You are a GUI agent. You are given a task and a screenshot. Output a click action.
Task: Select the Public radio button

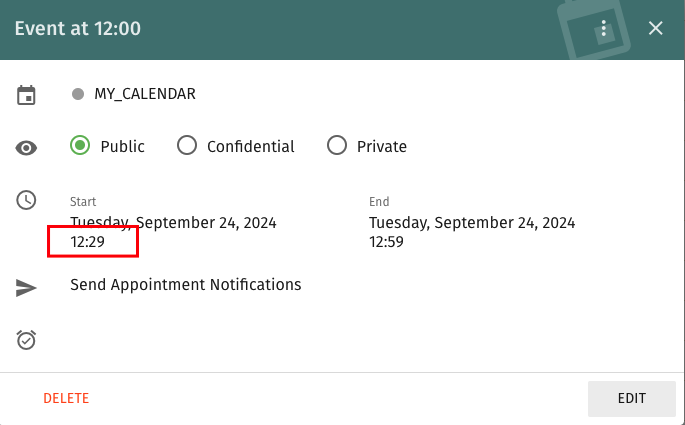[80, 146]
